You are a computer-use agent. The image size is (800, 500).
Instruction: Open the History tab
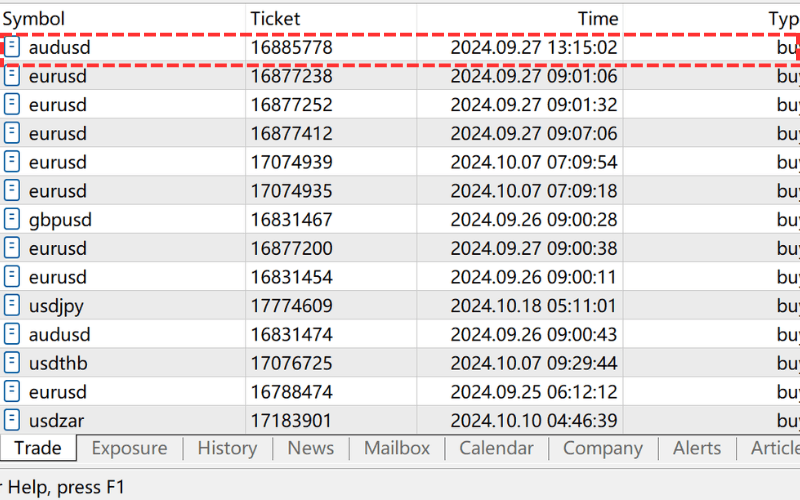[227, 449]
